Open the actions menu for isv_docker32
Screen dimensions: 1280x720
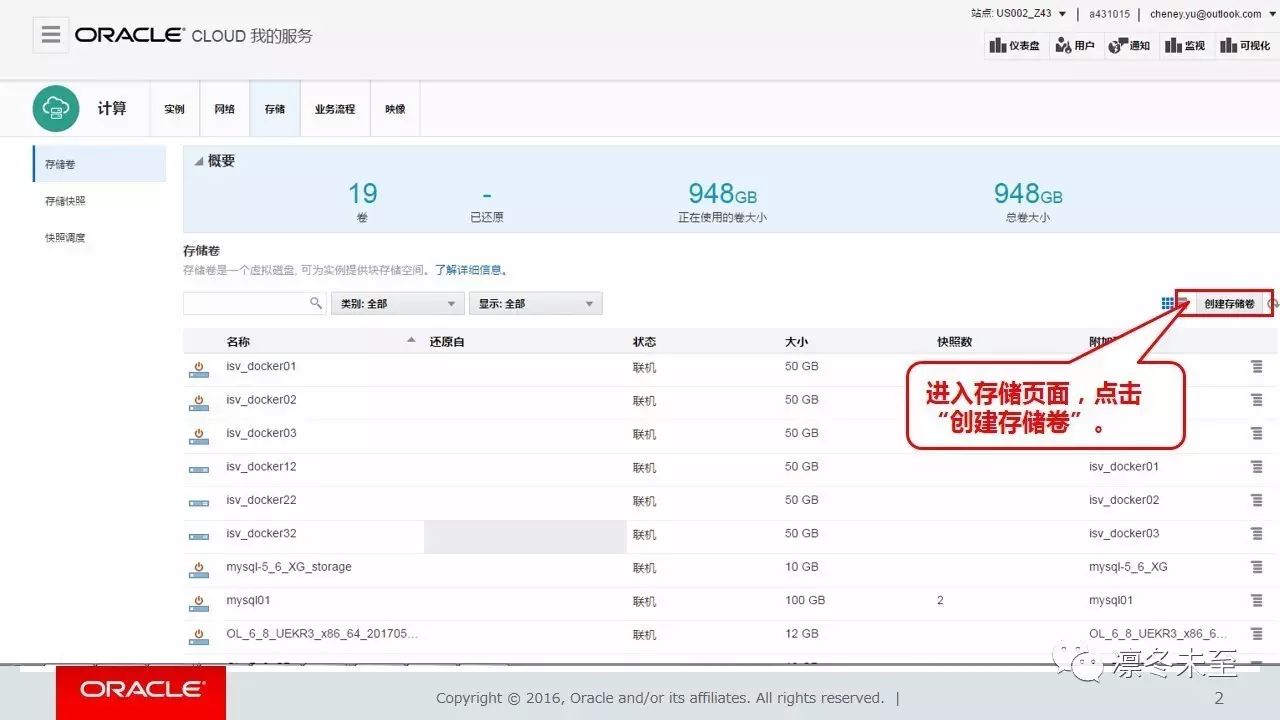[1257, 534]
